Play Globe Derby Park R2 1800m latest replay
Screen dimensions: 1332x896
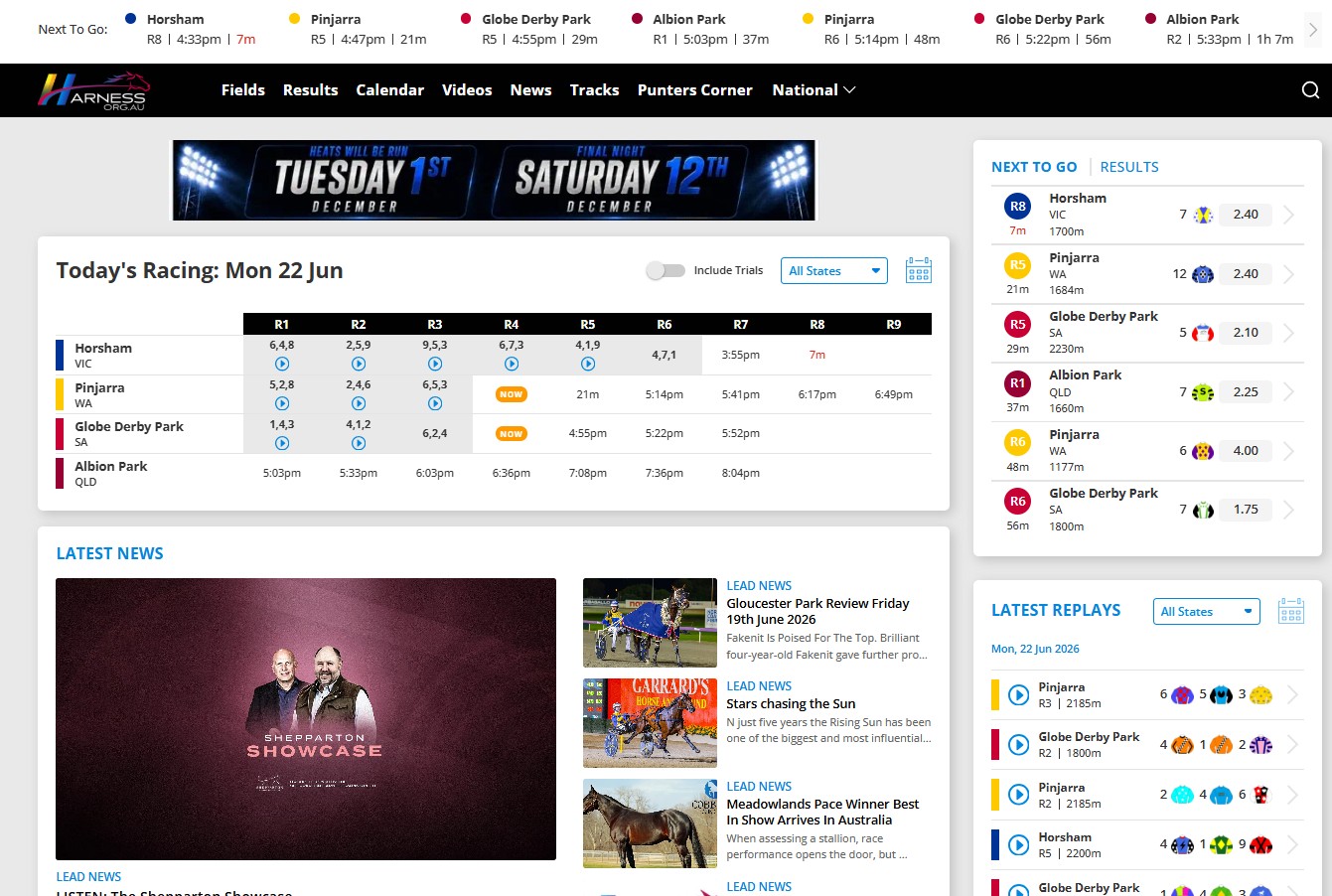point(1018,745)
